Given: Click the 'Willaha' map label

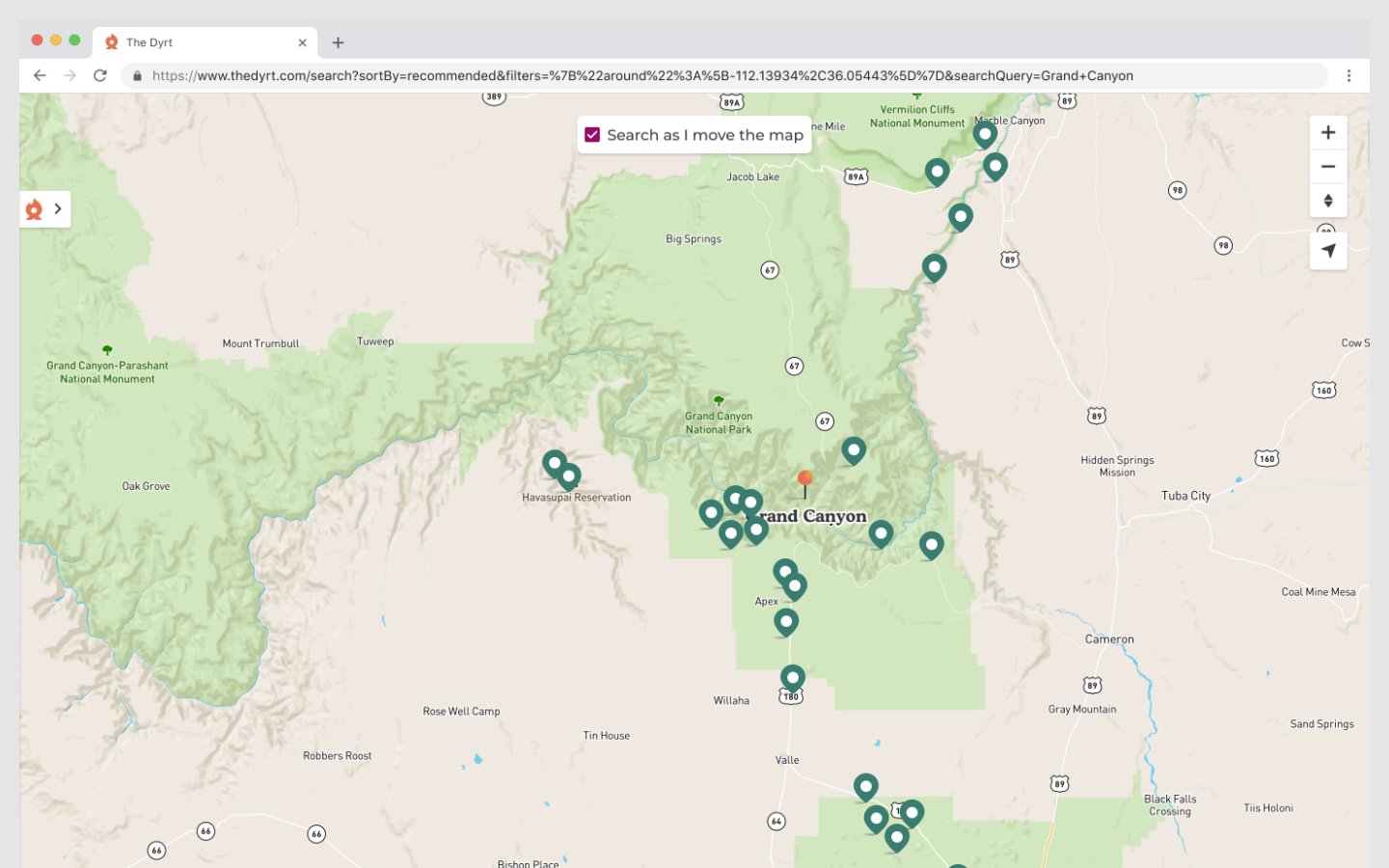Looking at the screenshot, I should coord(731,701).
